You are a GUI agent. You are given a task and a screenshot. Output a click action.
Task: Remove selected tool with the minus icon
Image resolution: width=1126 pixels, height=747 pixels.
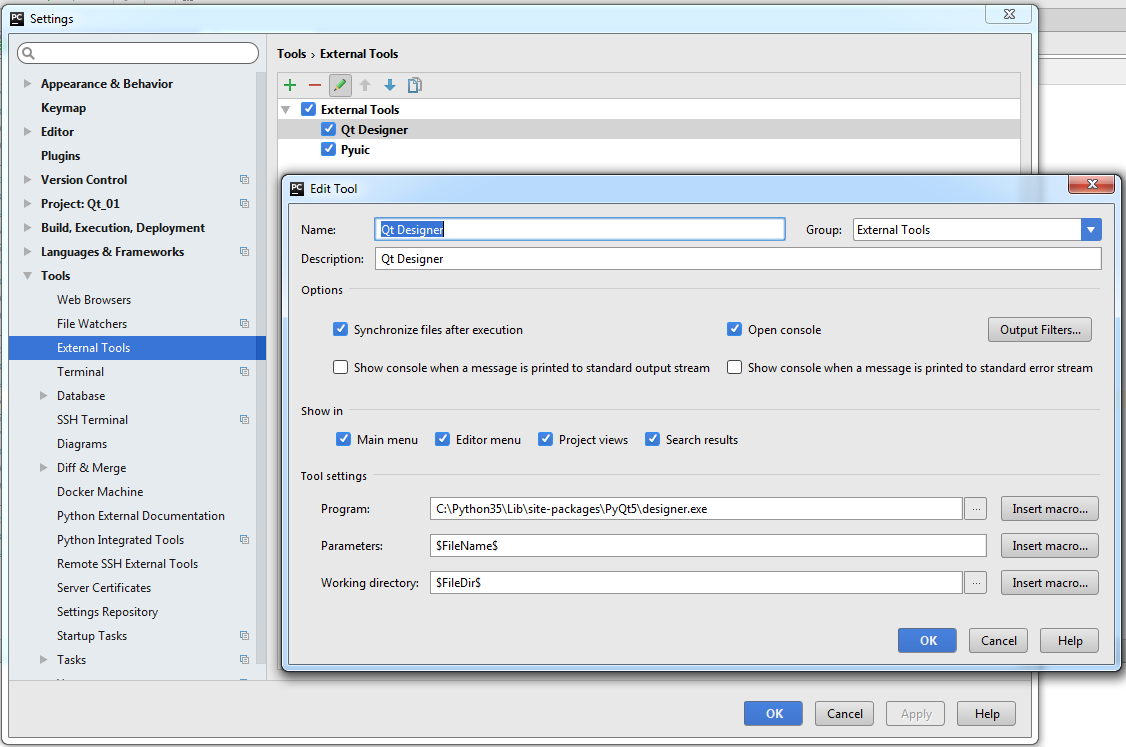click(315, 85)
